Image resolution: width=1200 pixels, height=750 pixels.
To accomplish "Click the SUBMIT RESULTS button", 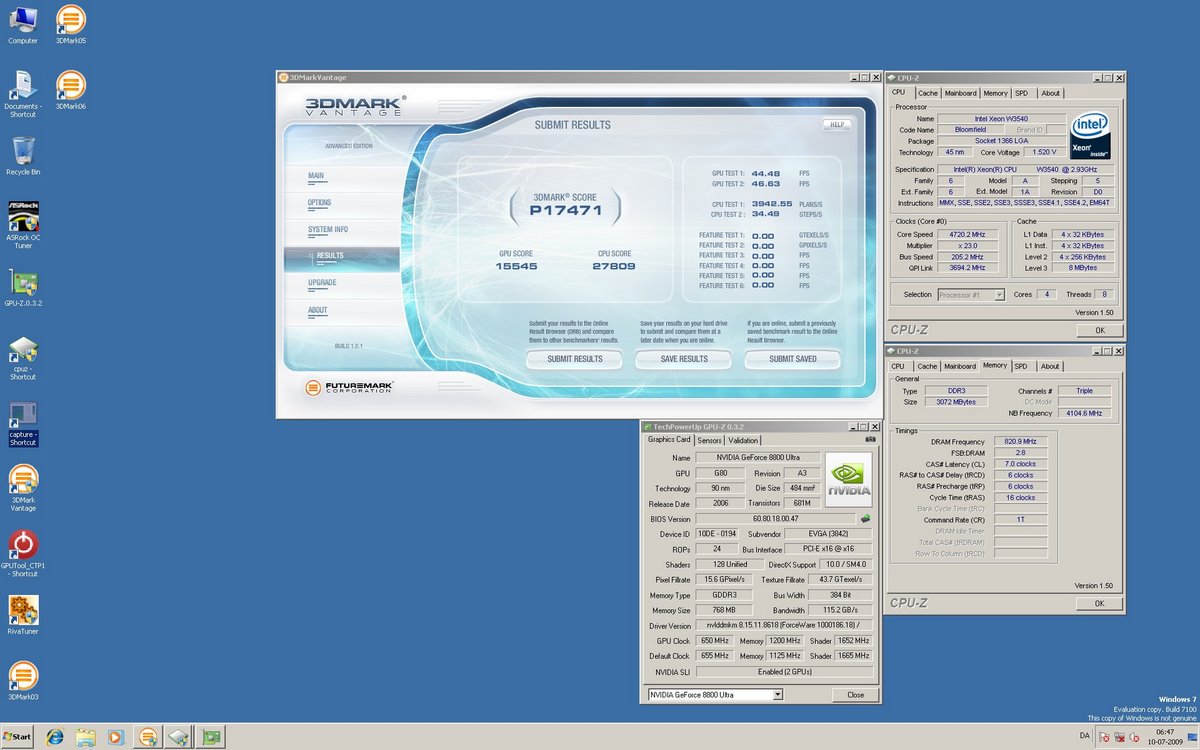I will [575, 359].
